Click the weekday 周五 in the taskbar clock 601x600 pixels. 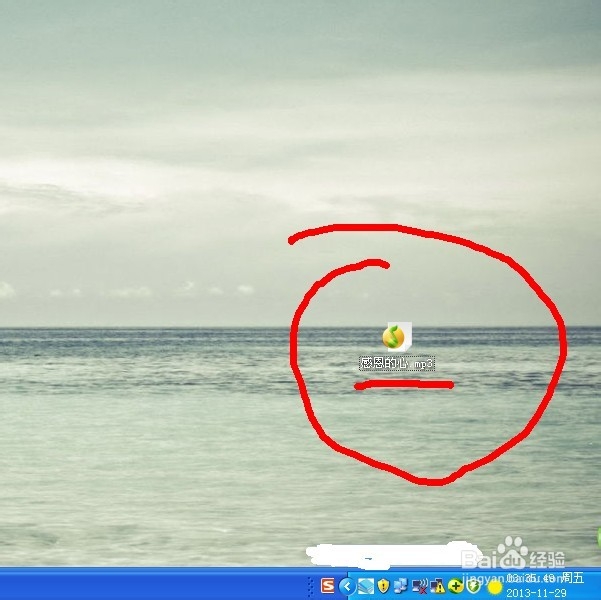pos(572,578)
